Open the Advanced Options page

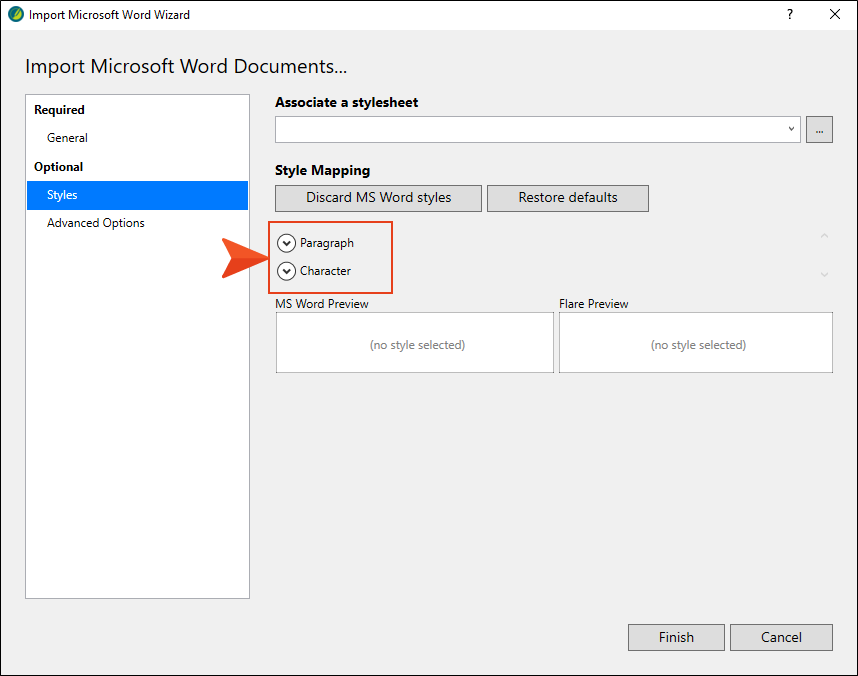pos(137,223)
